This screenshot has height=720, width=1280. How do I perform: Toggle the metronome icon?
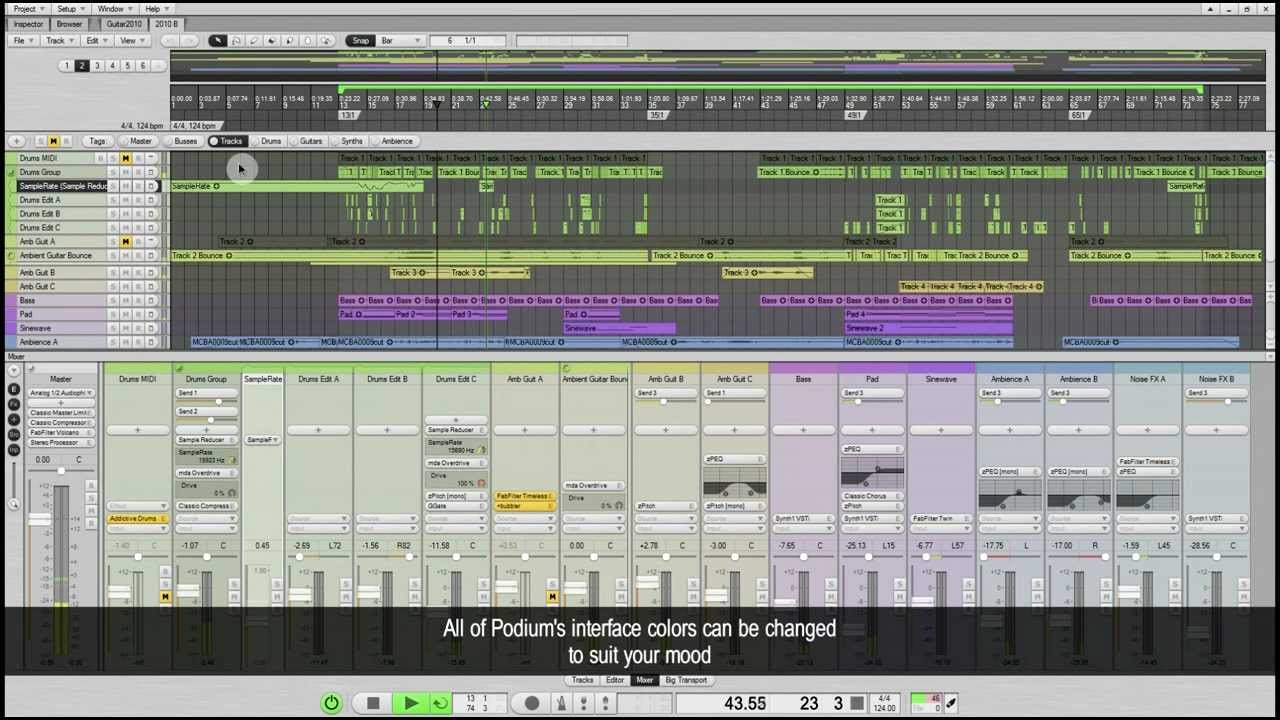click(x=560, y=703)
